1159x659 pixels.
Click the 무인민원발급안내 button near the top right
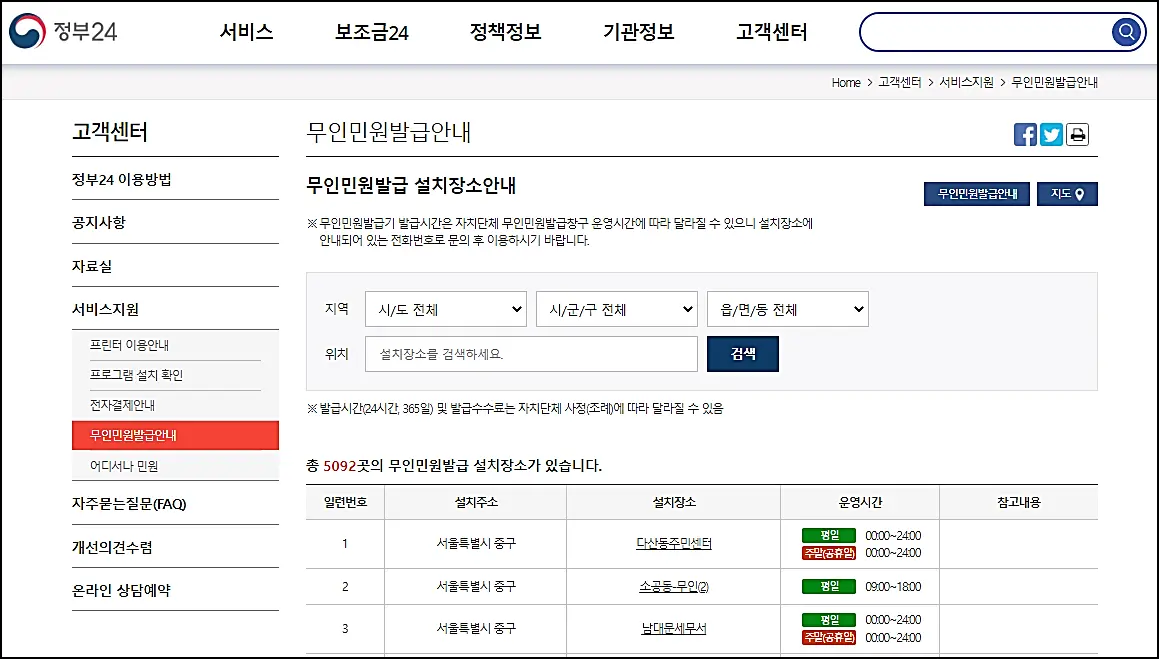[x=975, y=194]
